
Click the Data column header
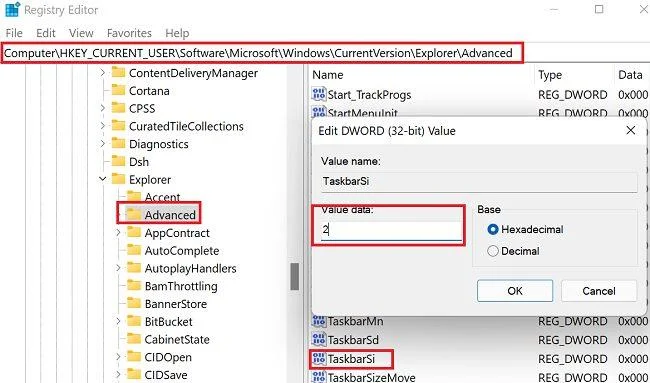coord(631,75)
